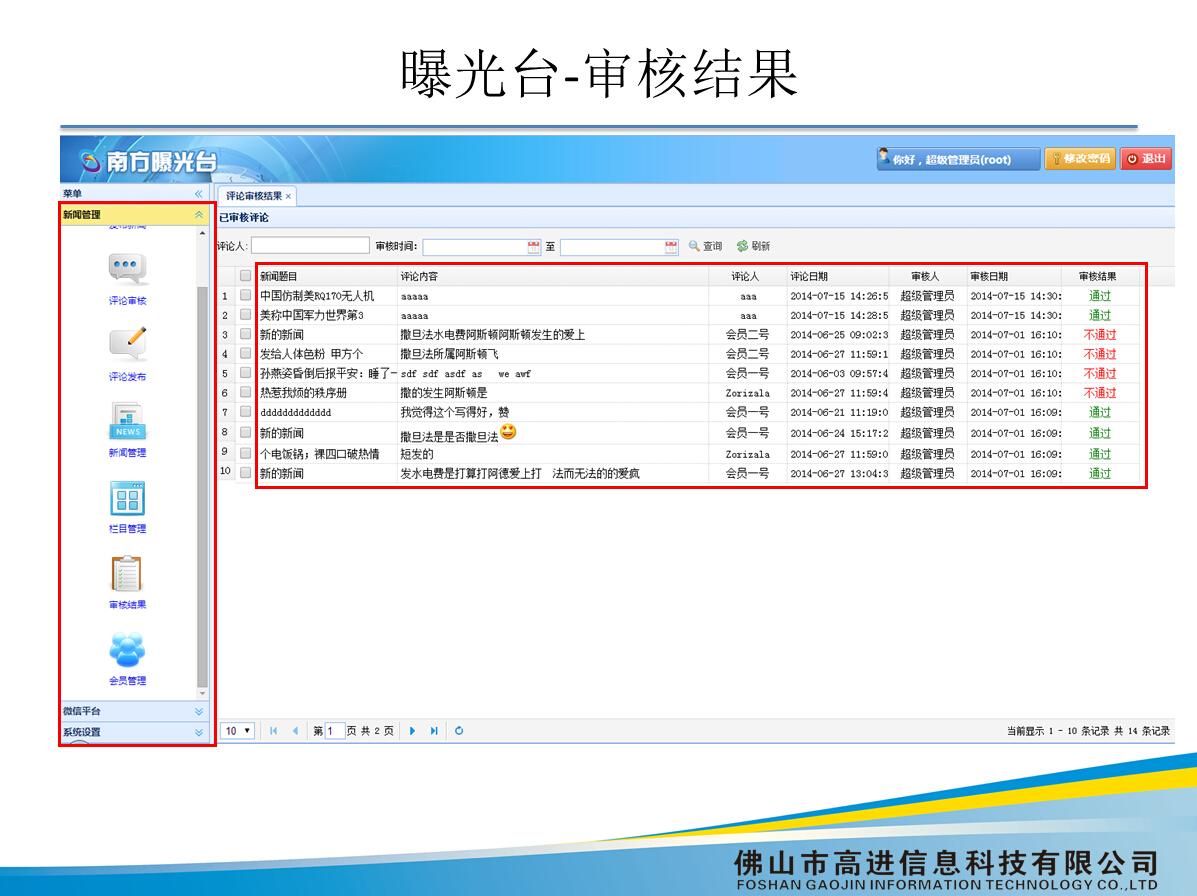Check the checkbox for row 5
Image resolution: width=1197 pixels, height=896 pixels.
(x=246, y=373)
